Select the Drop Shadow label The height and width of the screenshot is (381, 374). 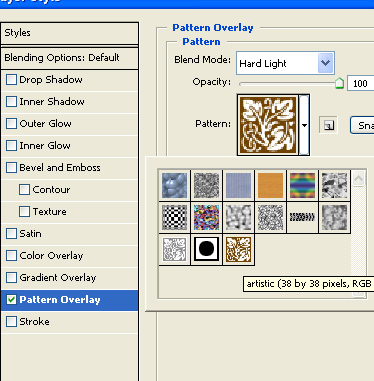click(x=51, y=80)
